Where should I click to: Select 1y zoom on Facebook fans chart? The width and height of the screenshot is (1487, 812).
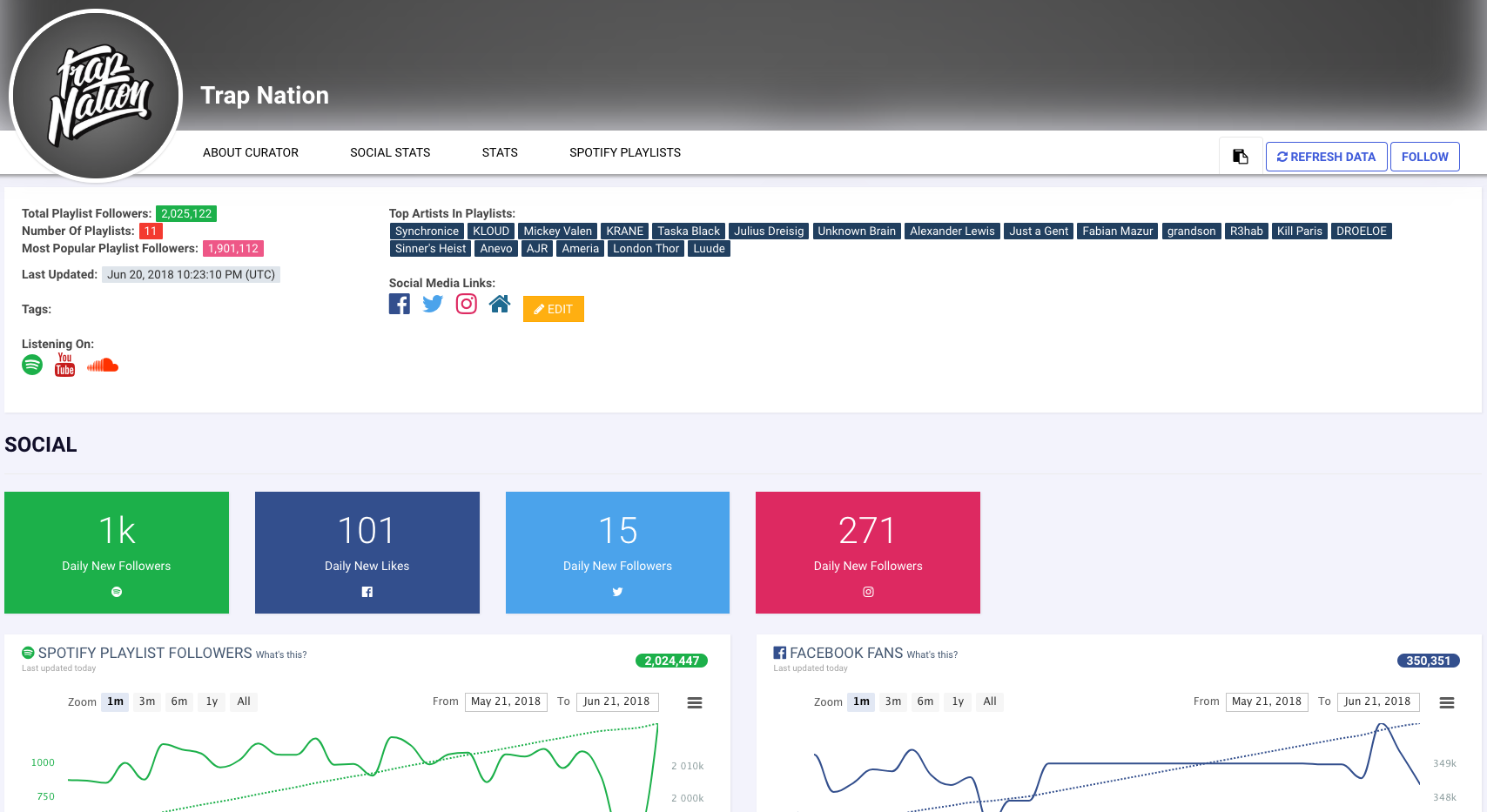[958, 701]
